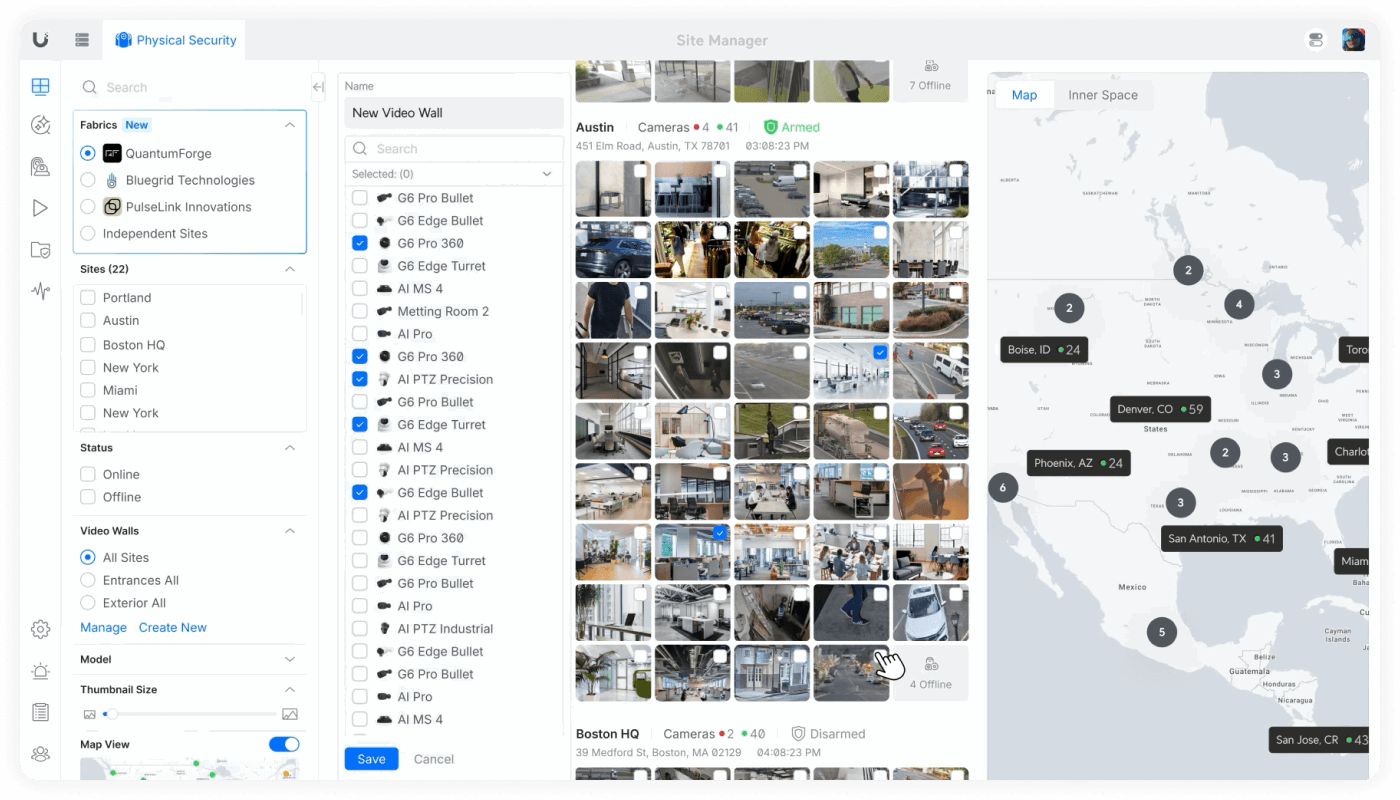This screenshot has width=1400, height=800.
Task: Click the large thumbnail size icon
Action: coord(290,714)
